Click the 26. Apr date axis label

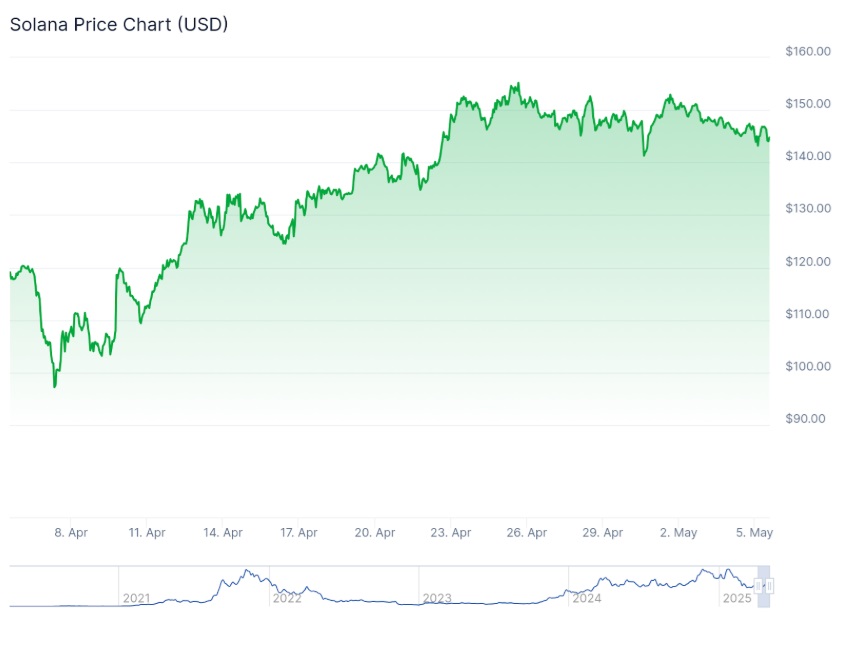pyautogui.click(x=527, y=533)
